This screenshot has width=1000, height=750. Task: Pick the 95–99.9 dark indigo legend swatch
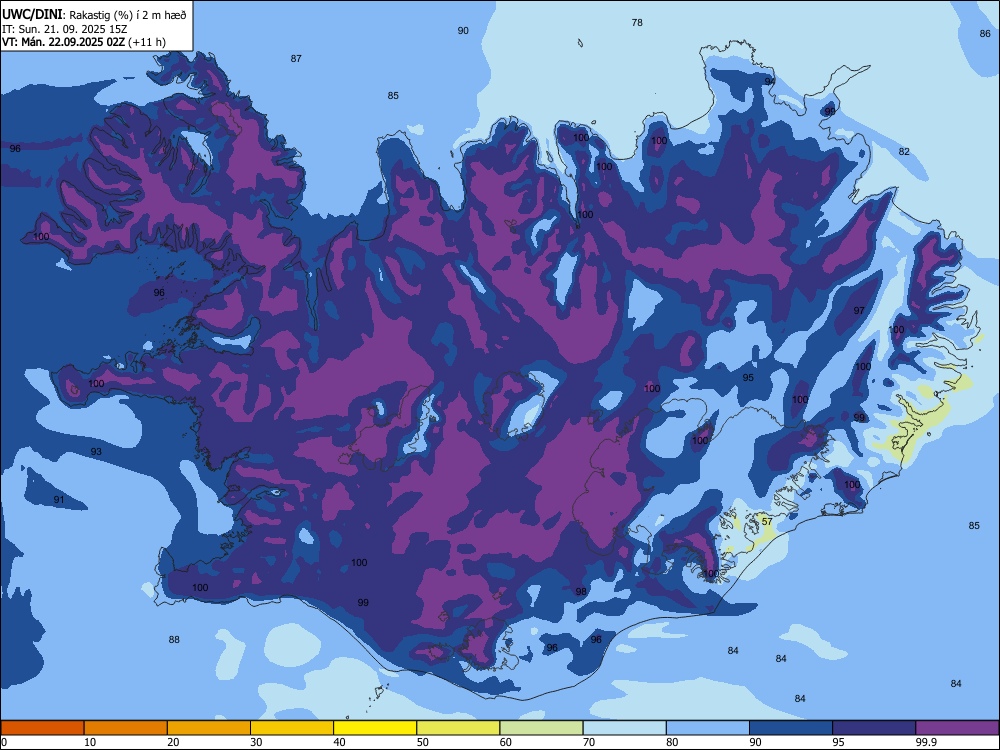click(x=874, y=728)
